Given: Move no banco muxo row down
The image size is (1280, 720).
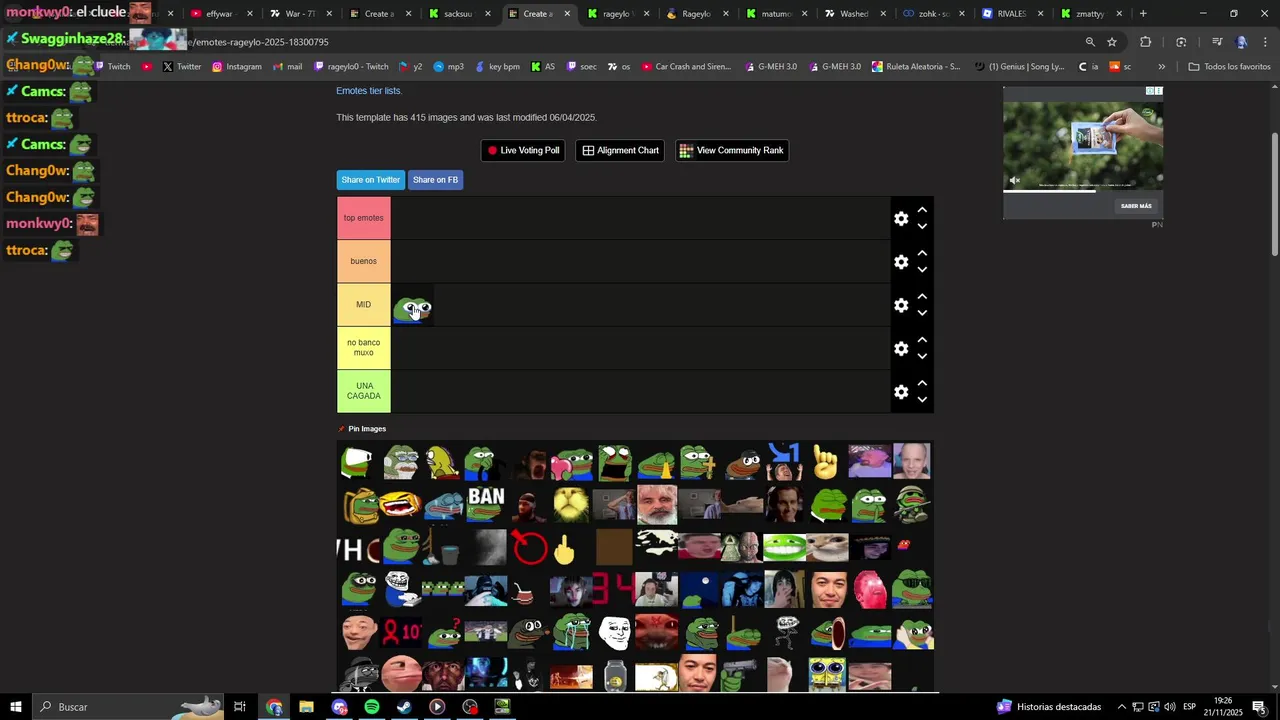Looking at the screenshot, I should coord(922,356).
